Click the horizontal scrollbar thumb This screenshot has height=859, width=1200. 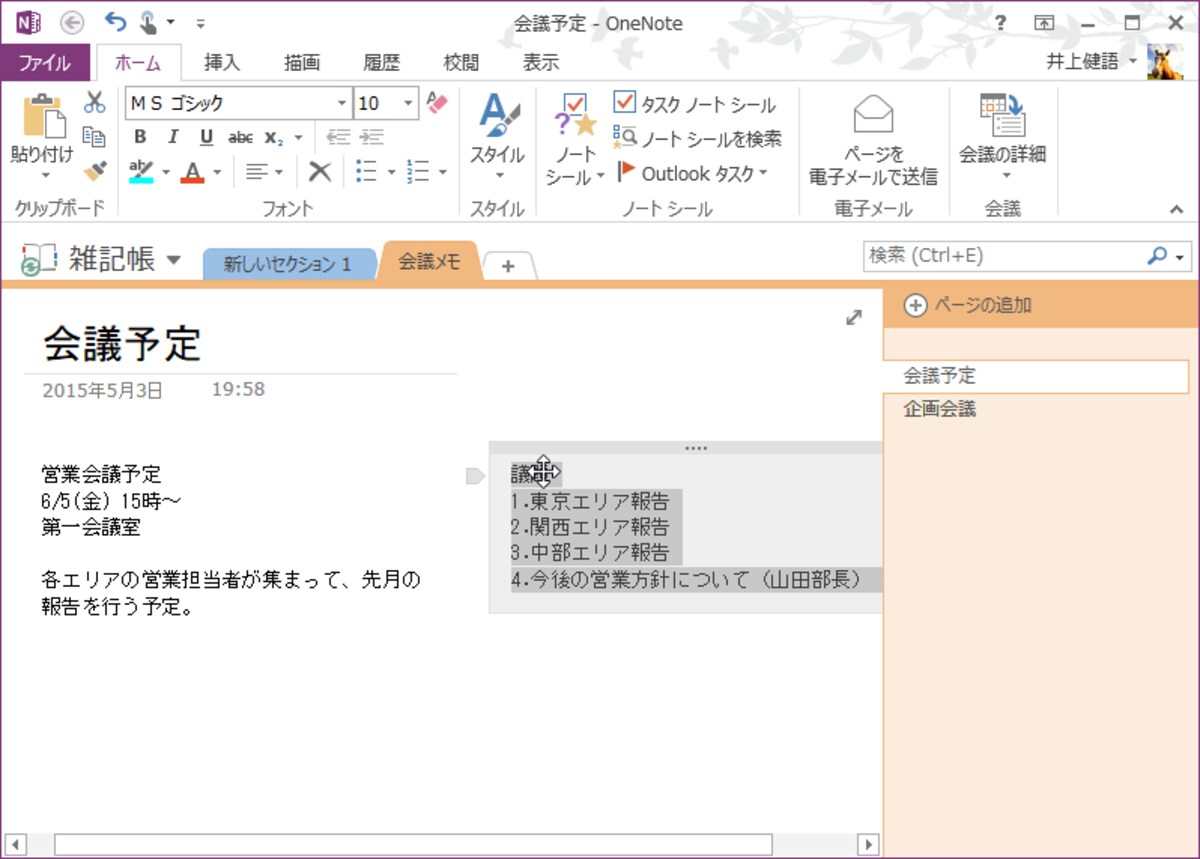(x=413, y=844)
